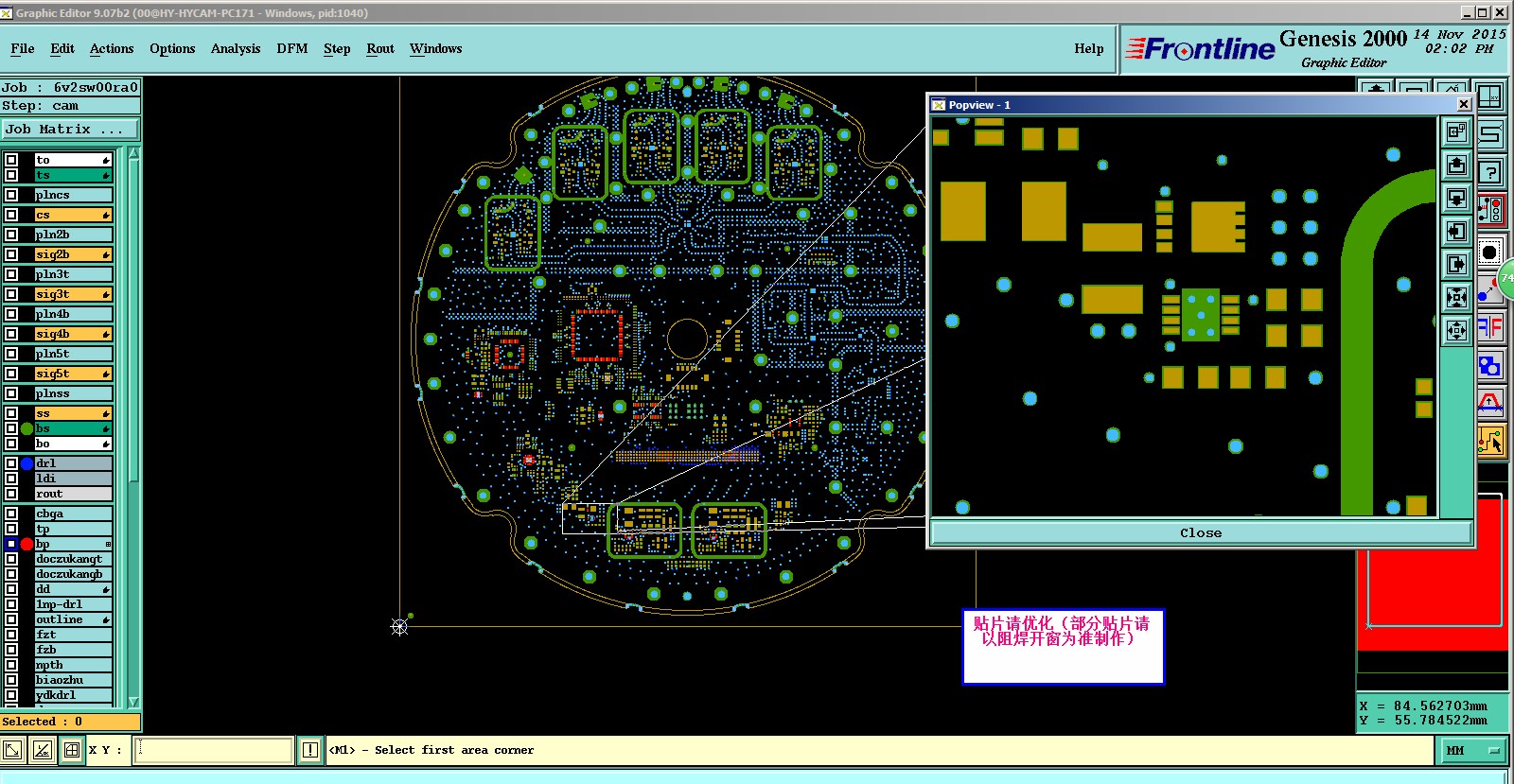This screenshot has width=1514, height=784.
Task: Open the Actions menu
Action: pos(112,49)
